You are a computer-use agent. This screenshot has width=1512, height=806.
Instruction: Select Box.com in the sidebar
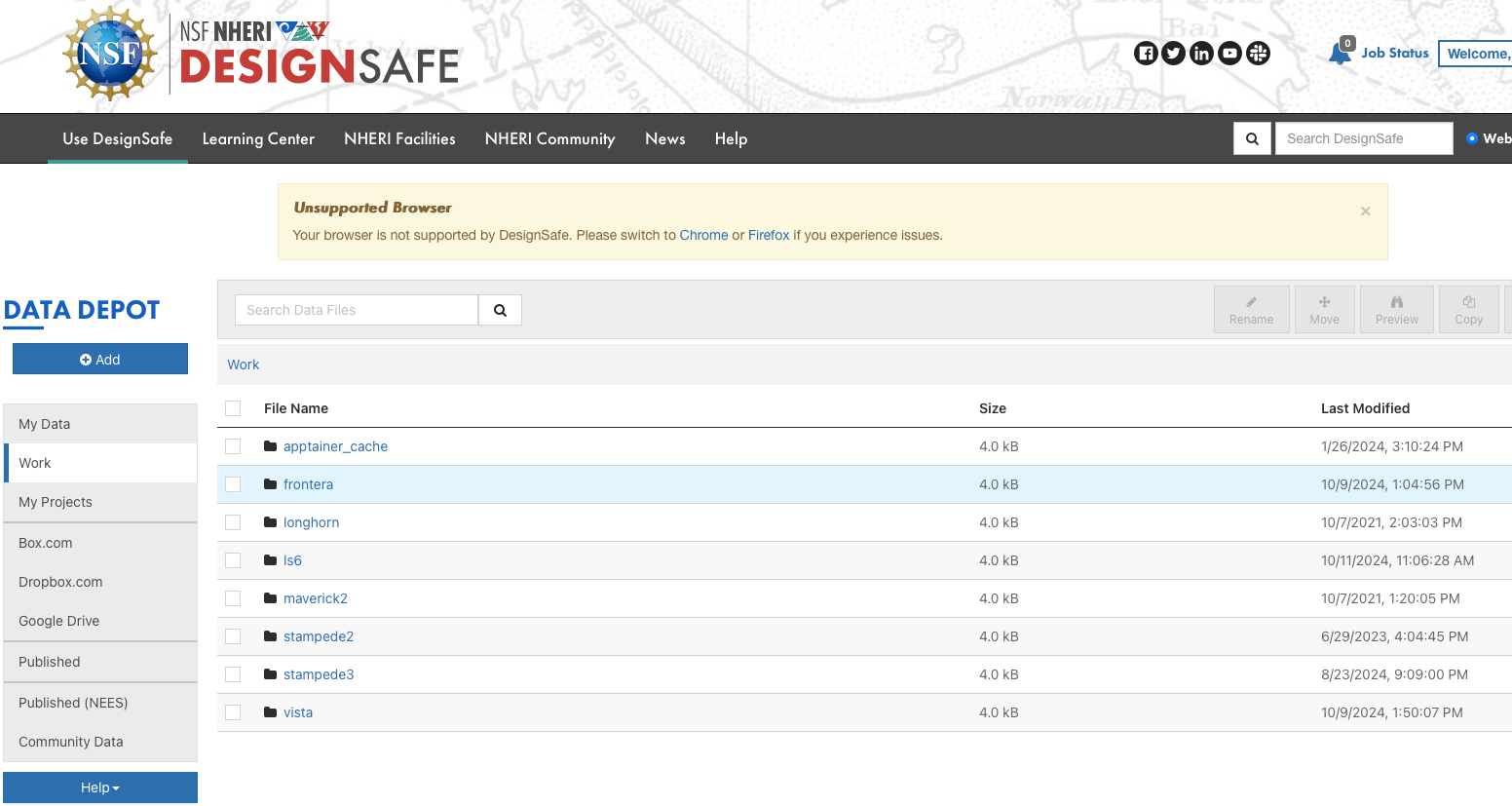(x=100, y=543)
